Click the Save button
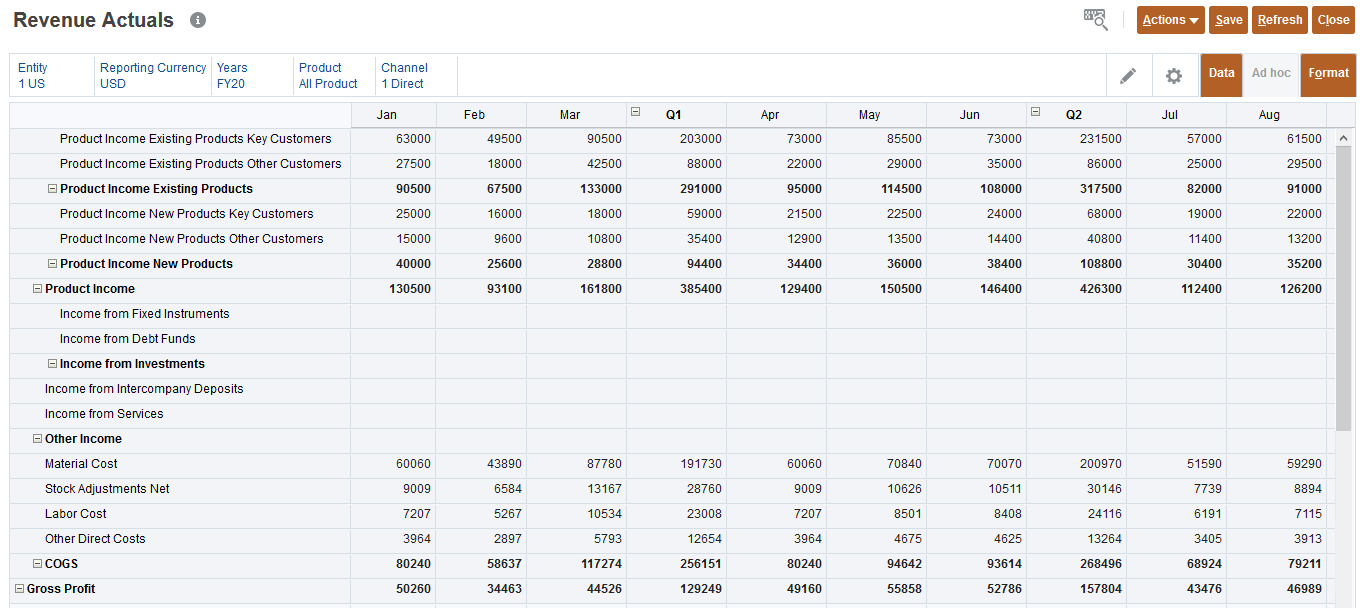This screenshot has width=1363, height=608. point(1228,20)
